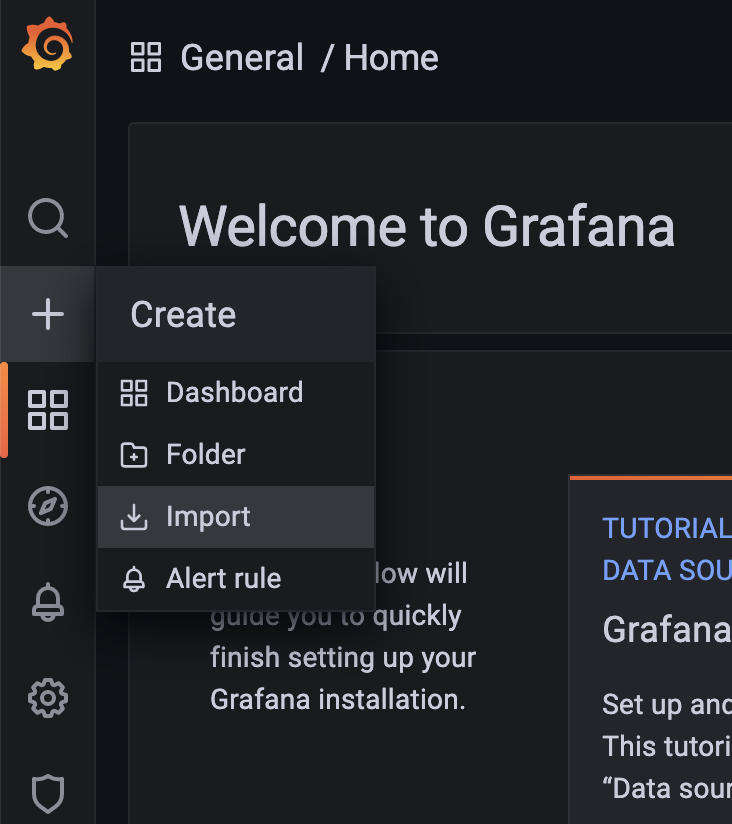Click the General breadcrumb link

pyautogui.click(x=242, y=57)
